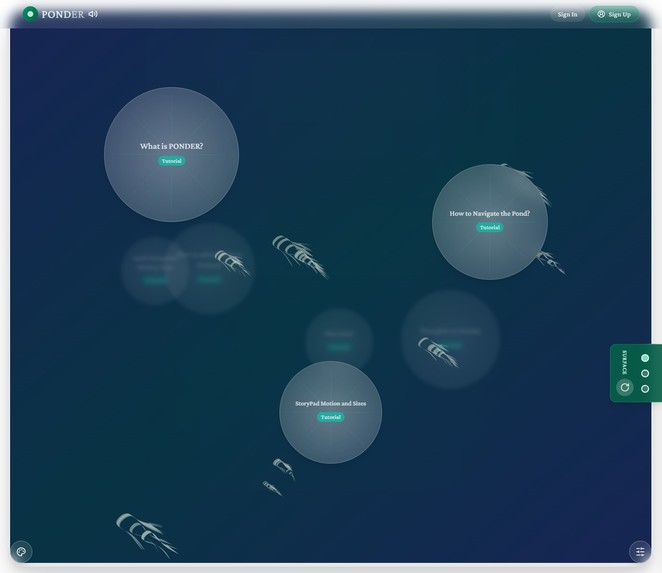
Task: Click Tutorial tag under 'How to Navigate the Pond?'
Action: (490, 227)
